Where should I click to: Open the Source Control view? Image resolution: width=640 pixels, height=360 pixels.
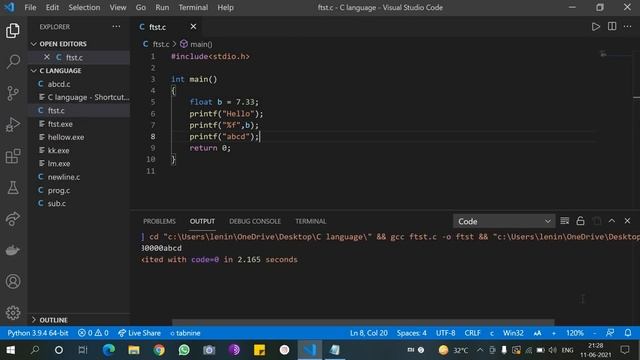tap(13, 93)
